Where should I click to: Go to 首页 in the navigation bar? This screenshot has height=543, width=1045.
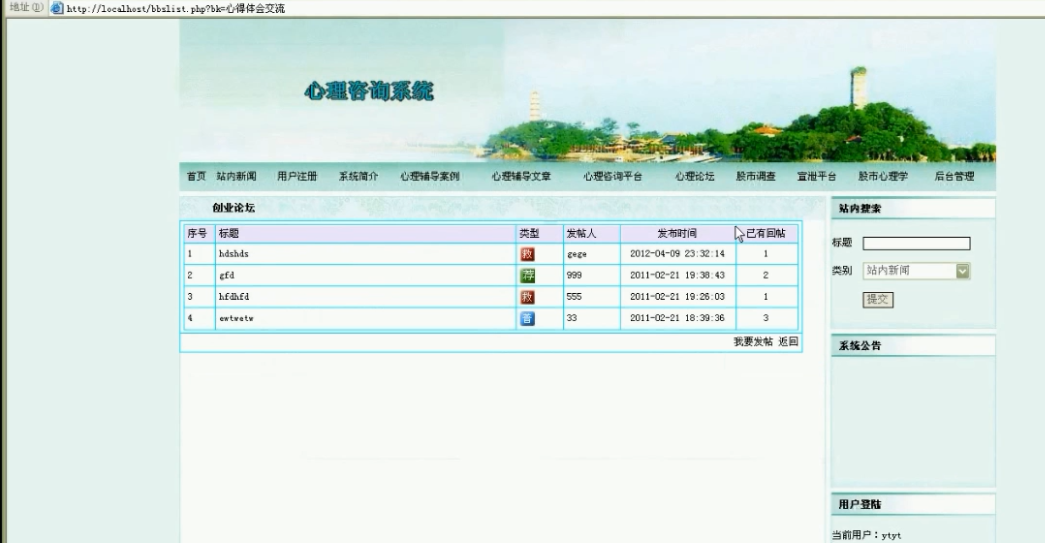tap(196, 177)
